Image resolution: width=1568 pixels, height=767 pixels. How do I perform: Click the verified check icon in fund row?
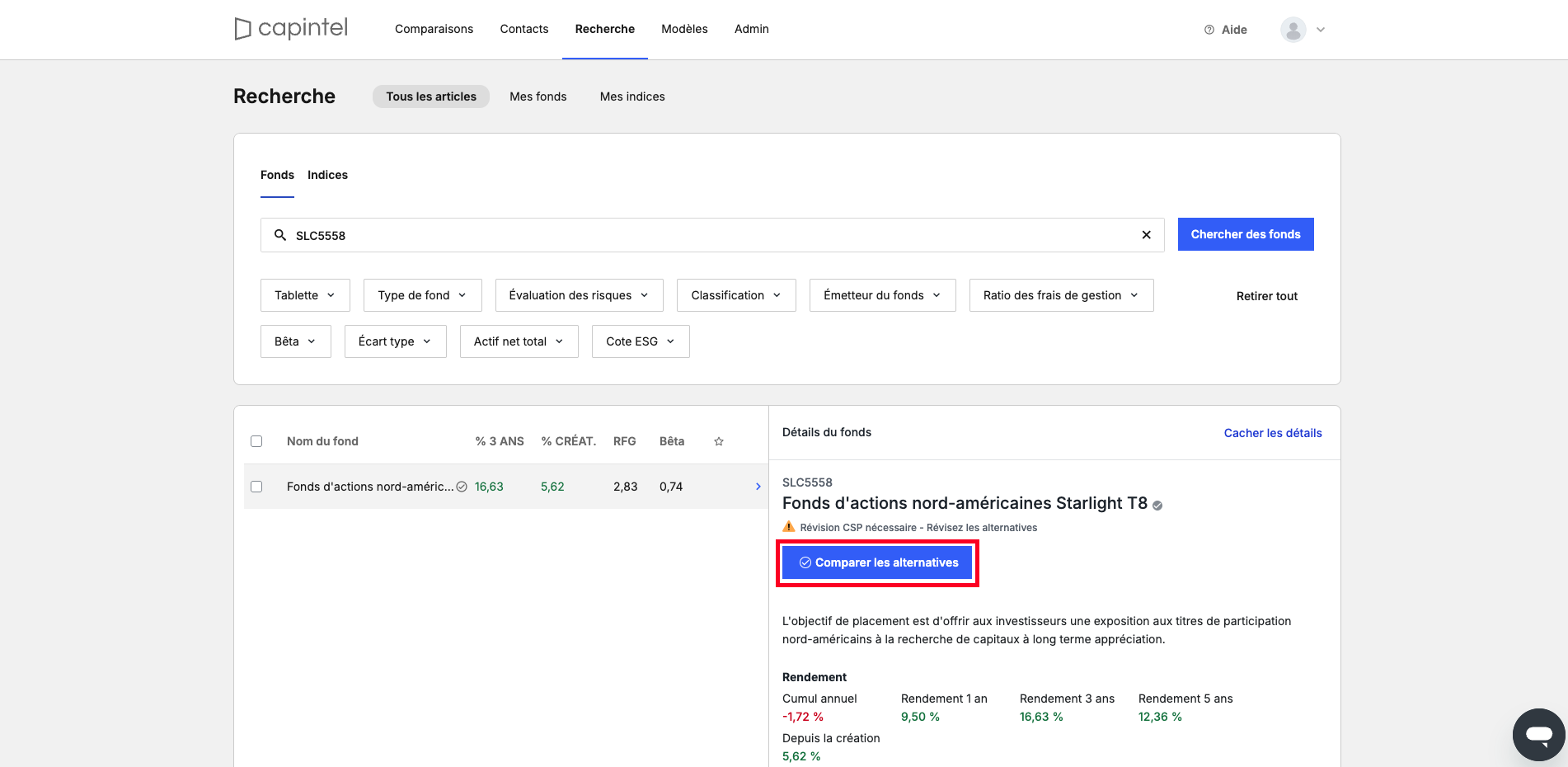tap(462, 487)
